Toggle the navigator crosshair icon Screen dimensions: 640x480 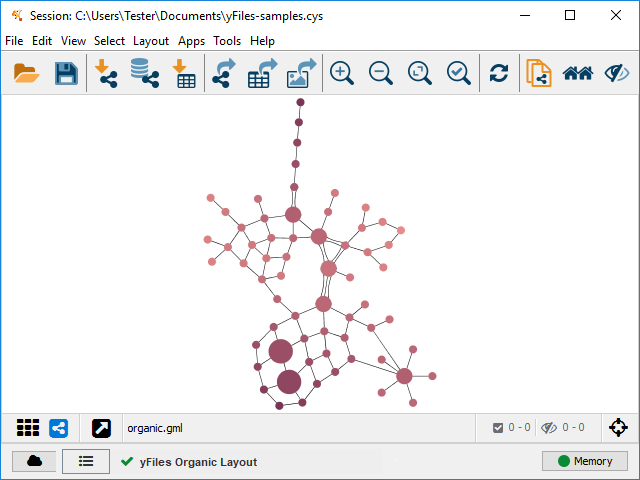(618, 427)
